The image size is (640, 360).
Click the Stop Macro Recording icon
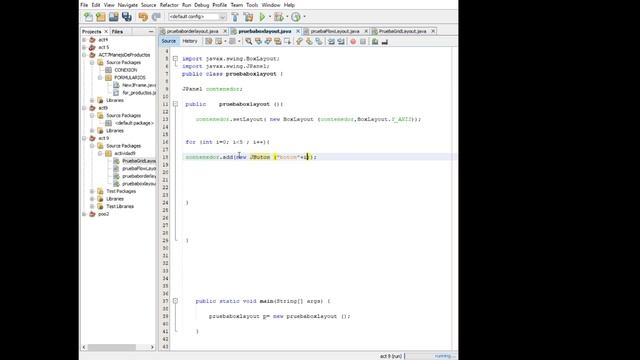pyautogui.click(x=363, y=41)
